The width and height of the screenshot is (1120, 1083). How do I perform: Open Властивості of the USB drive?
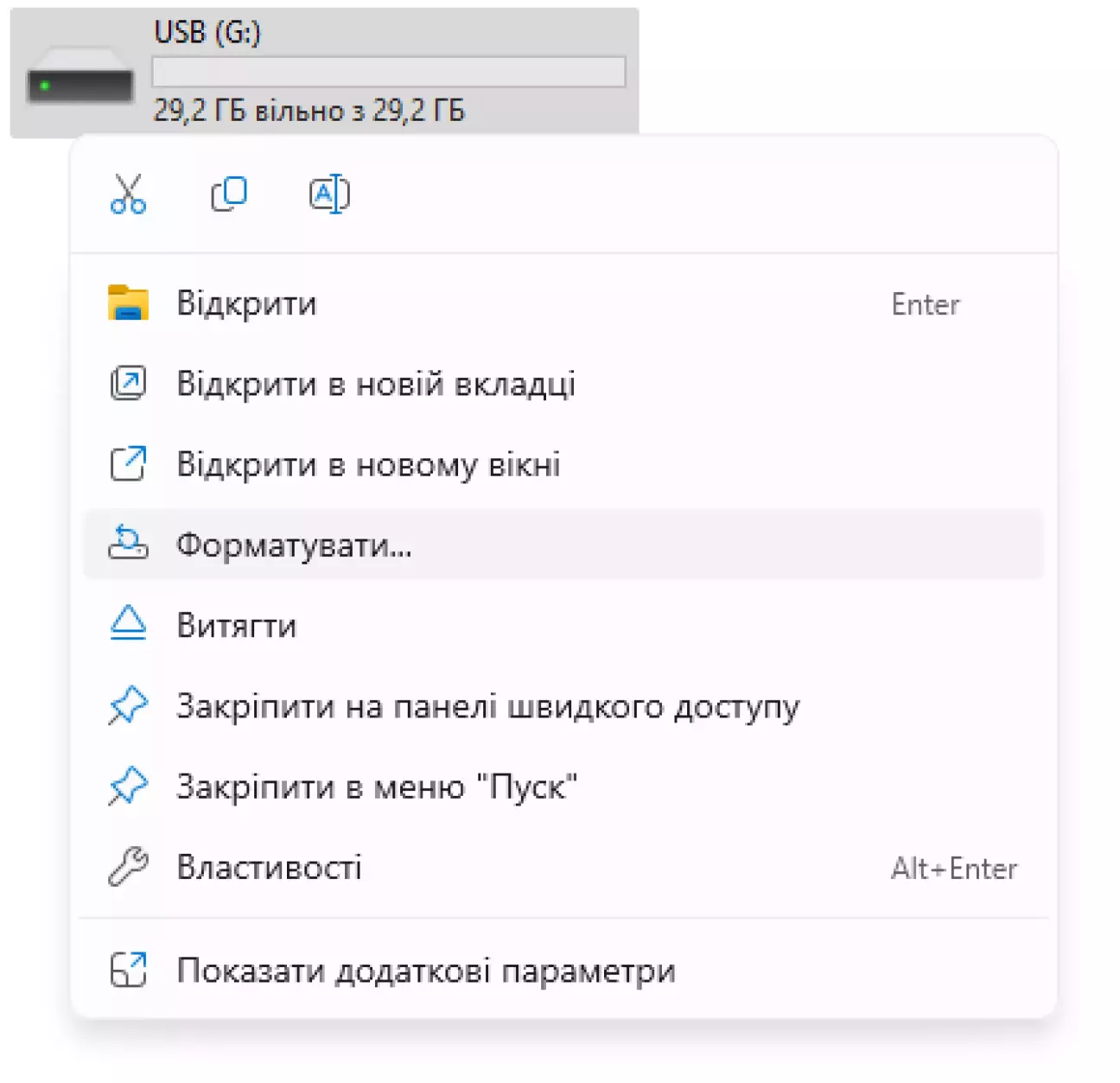[269, 867]
